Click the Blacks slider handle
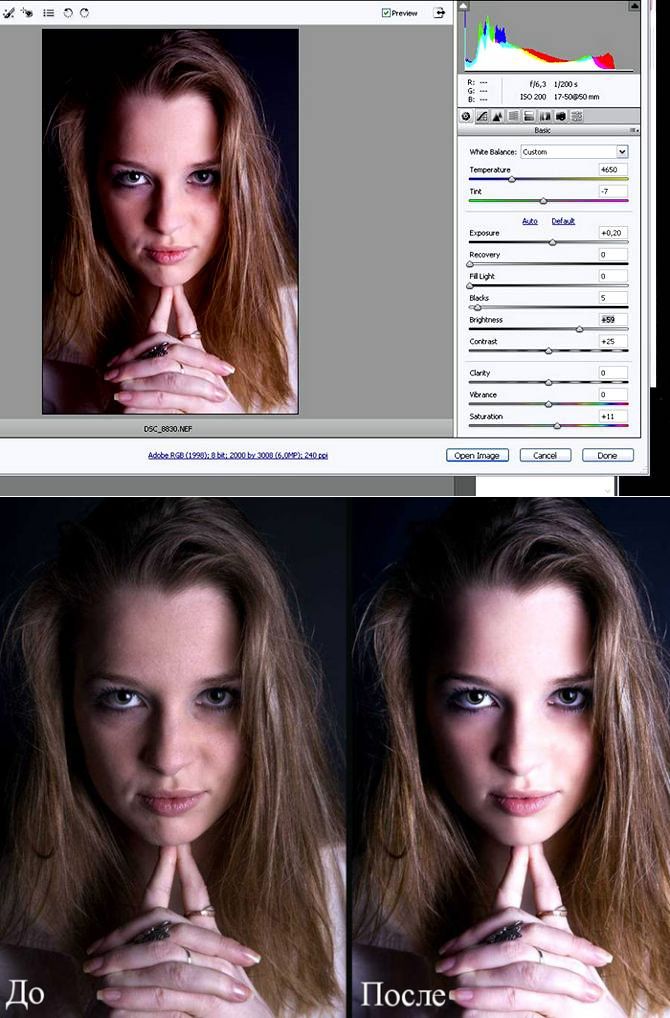 click(478, 308)
